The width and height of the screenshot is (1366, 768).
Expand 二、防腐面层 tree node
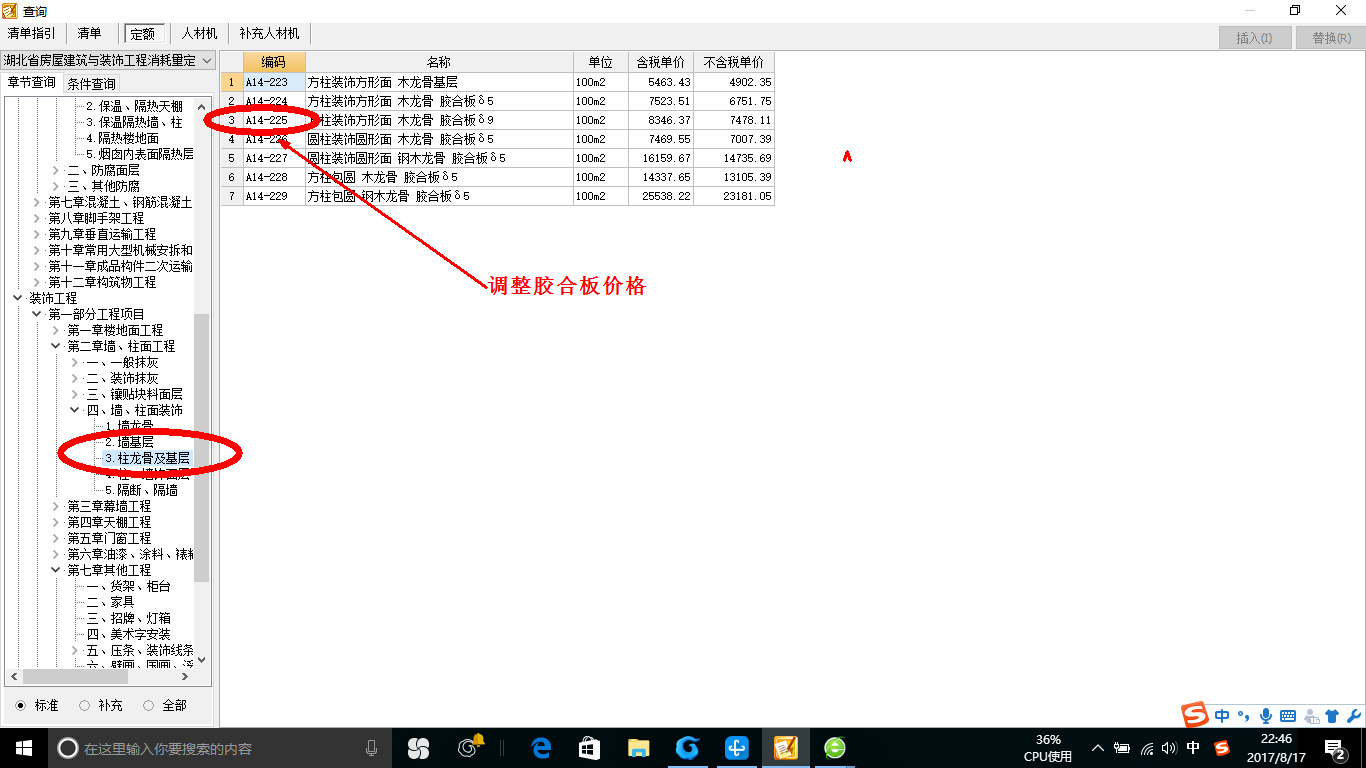(56, 171)
